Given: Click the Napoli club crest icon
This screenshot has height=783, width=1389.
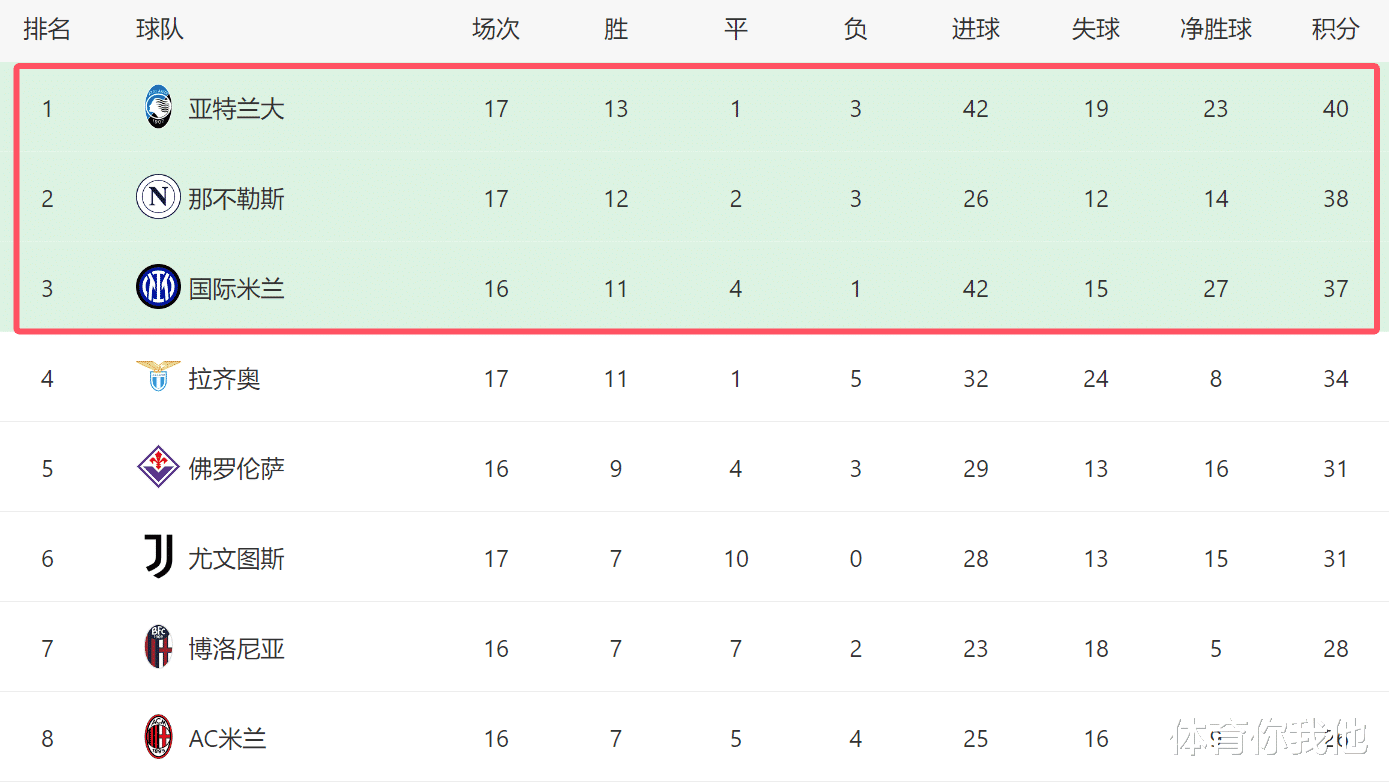Looking at the screenshot, I should (158, 198).
